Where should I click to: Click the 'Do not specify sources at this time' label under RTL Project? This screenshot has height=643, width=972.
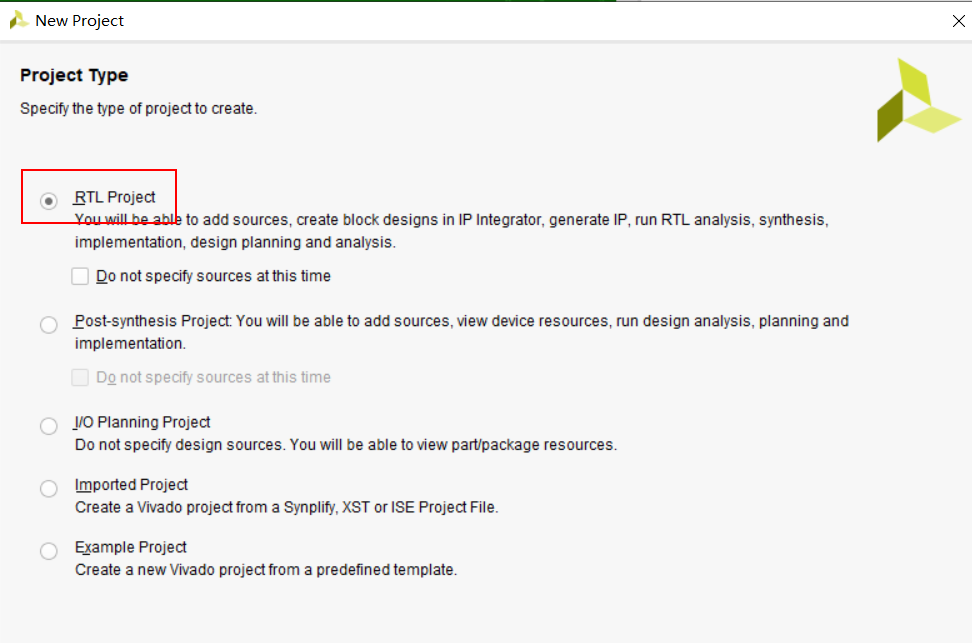213,276
